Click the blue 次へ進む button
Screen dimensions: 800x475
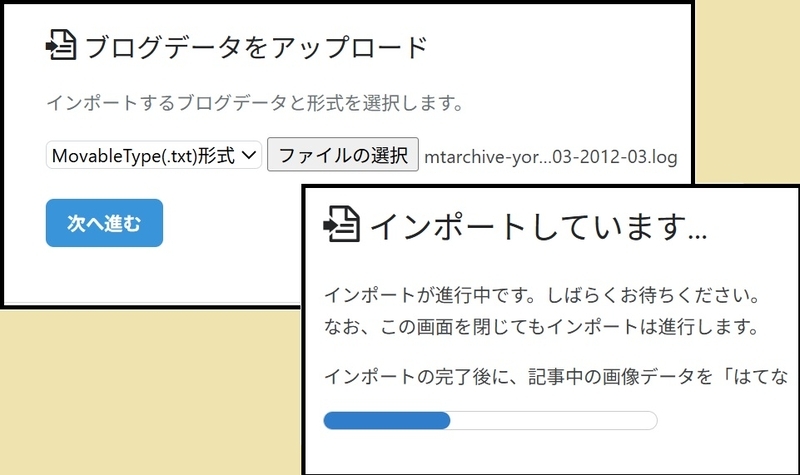pyautogui.click(x=104, y=223)
